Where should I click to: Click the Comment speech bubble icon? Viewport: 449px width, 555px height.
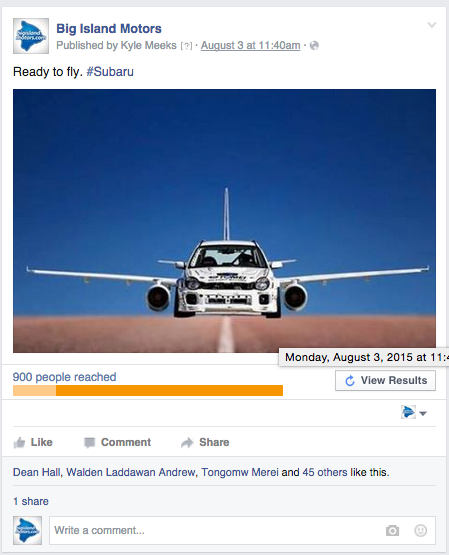[x=90, y=442]
